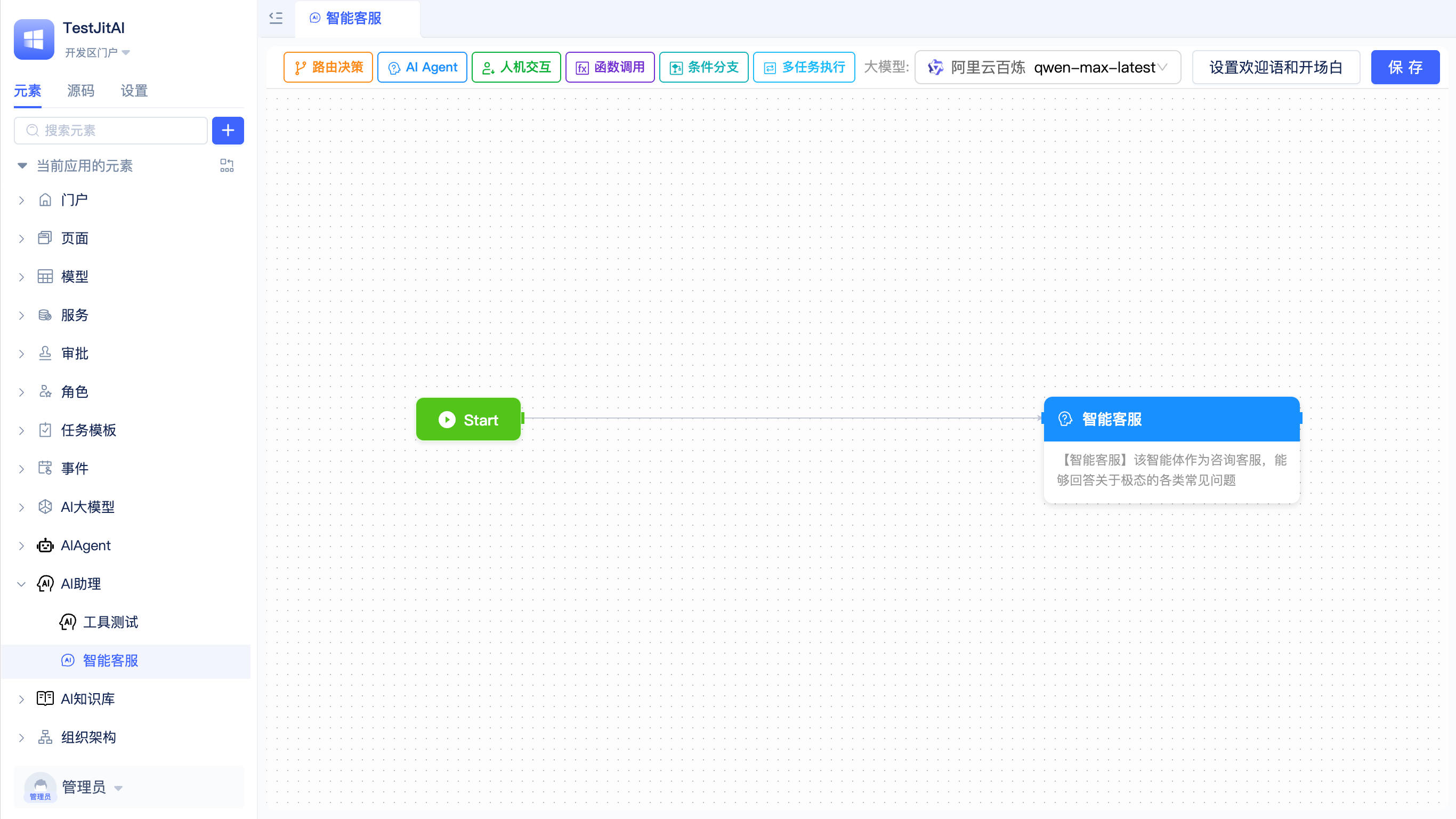The image size is (1456, 819).
Task: Click the TestJitAI app title
Action: (x=93, y=28)
